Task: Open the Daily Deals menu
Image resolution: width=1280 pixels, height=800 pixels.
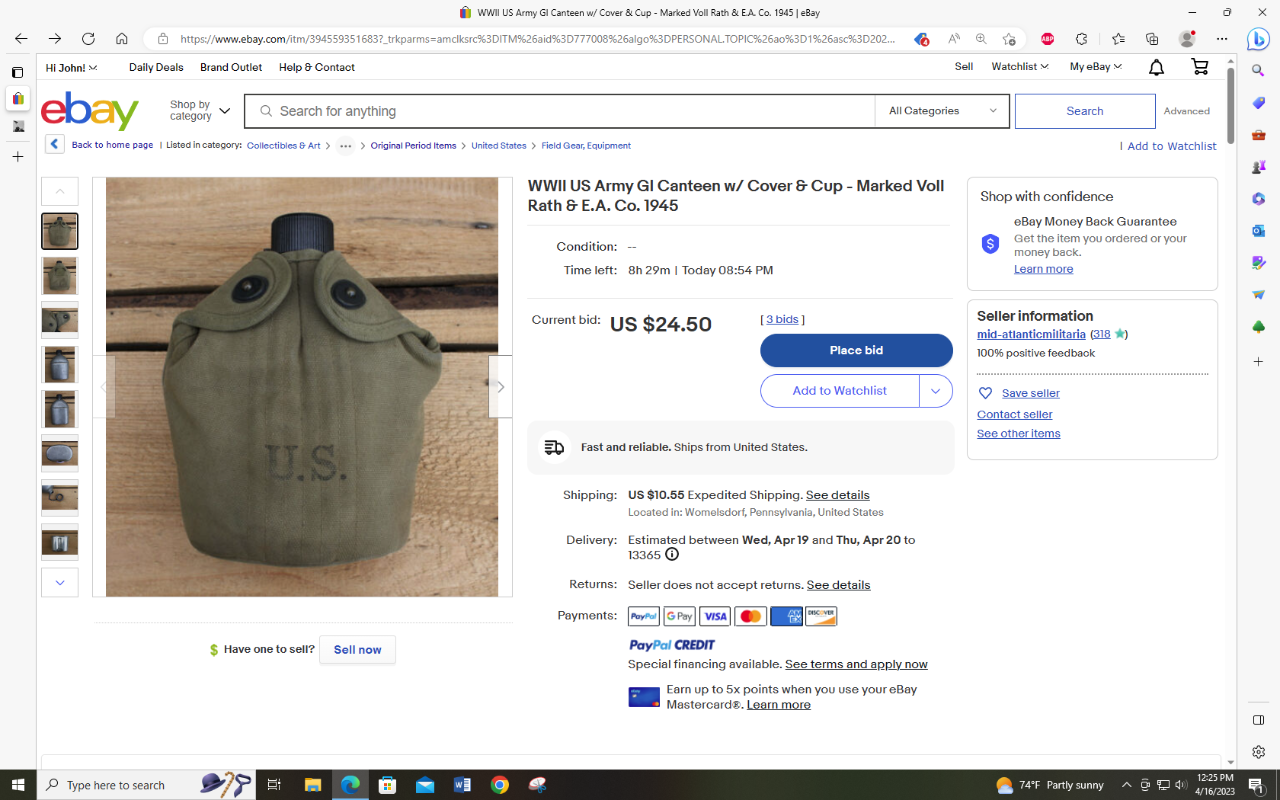Action: [156, 67]
